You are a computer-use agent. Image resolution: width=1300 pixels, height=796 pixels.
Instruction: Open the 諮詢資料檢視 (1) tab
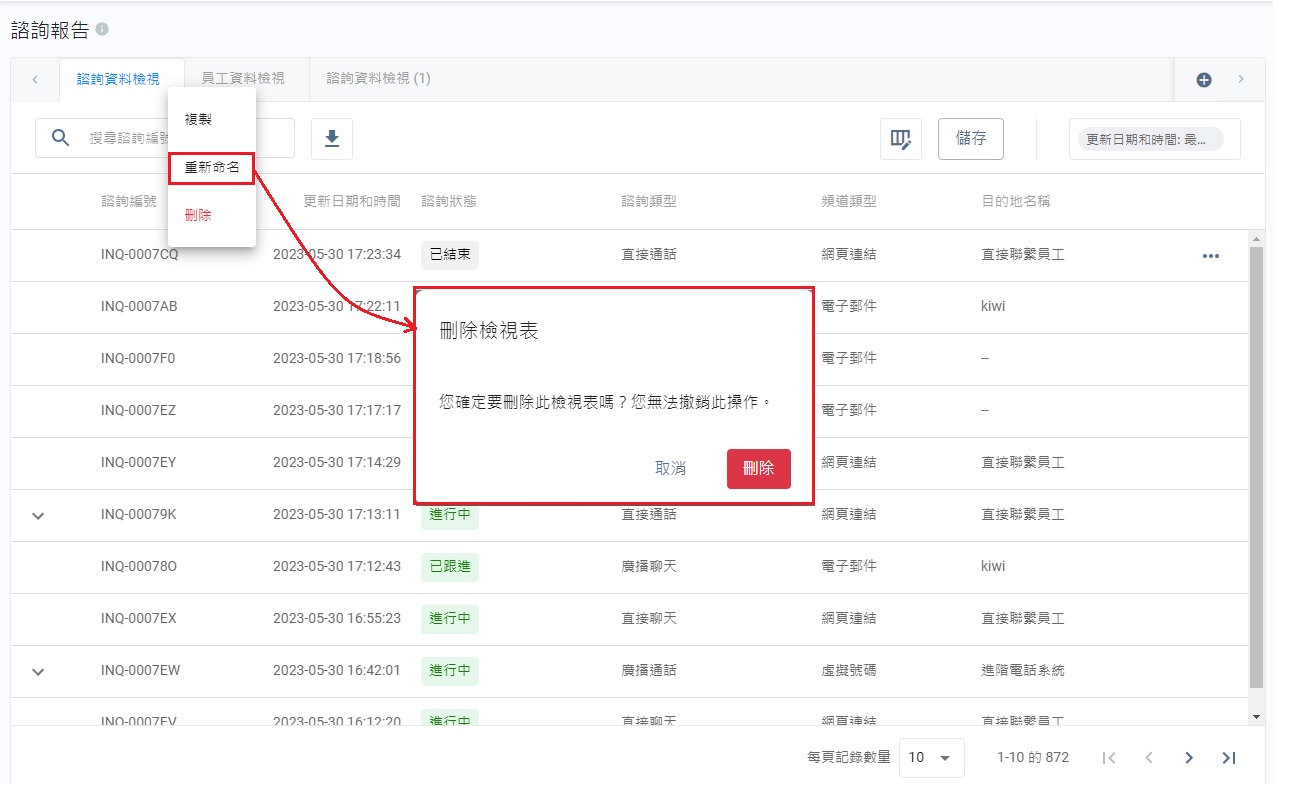point(378,78)
